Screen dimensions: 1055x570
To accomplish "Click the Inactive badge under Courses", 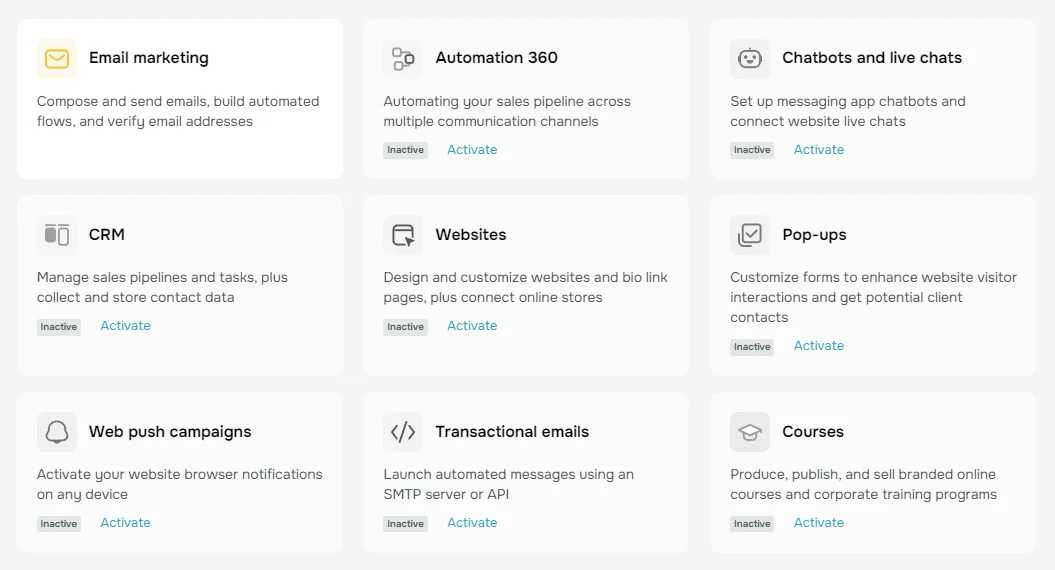I will click(x=752, y=524).
